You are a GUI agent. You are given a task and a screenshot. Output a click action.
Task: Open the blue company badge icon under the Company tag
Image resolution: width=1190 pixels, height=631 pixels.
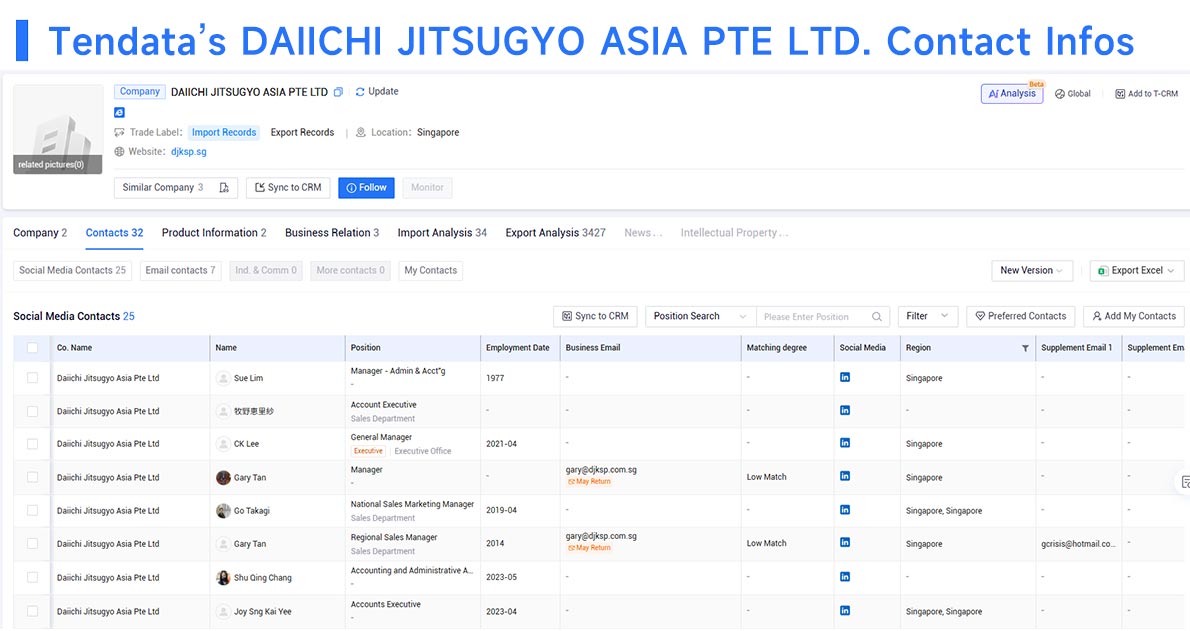[x=119, y=112]
